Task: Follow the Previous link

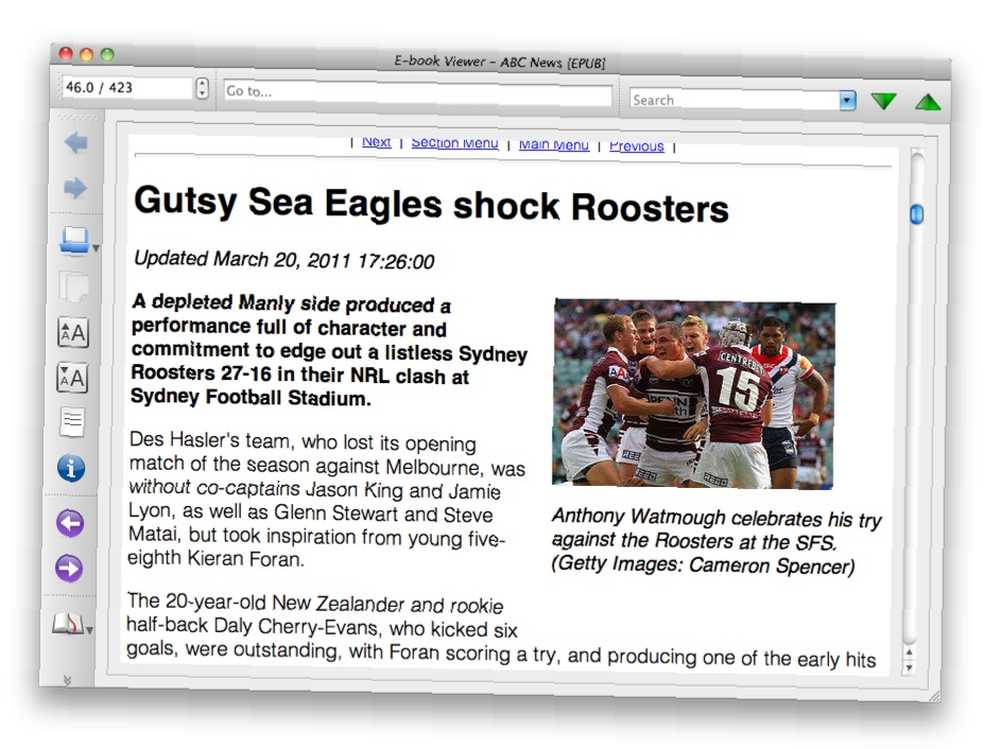Action: tap(636, 147)
